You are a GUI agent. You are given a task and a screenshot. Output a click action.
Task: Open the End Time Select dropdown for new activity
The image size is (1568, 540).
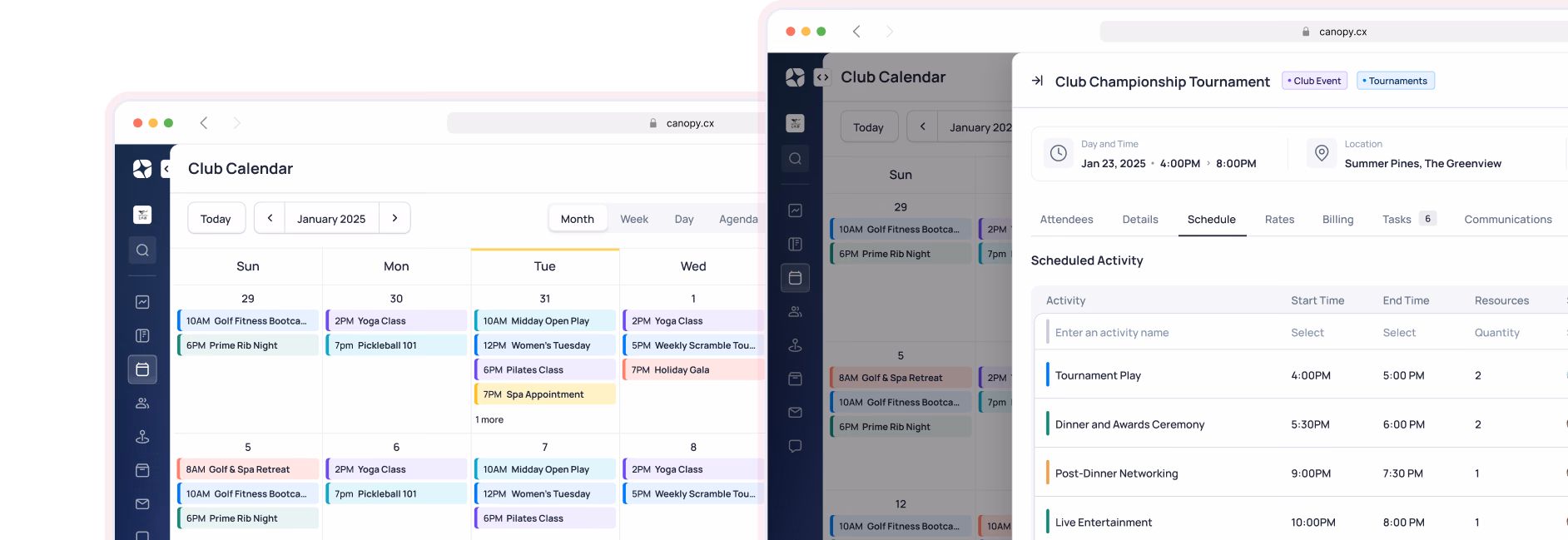[x=1399, y=333]
